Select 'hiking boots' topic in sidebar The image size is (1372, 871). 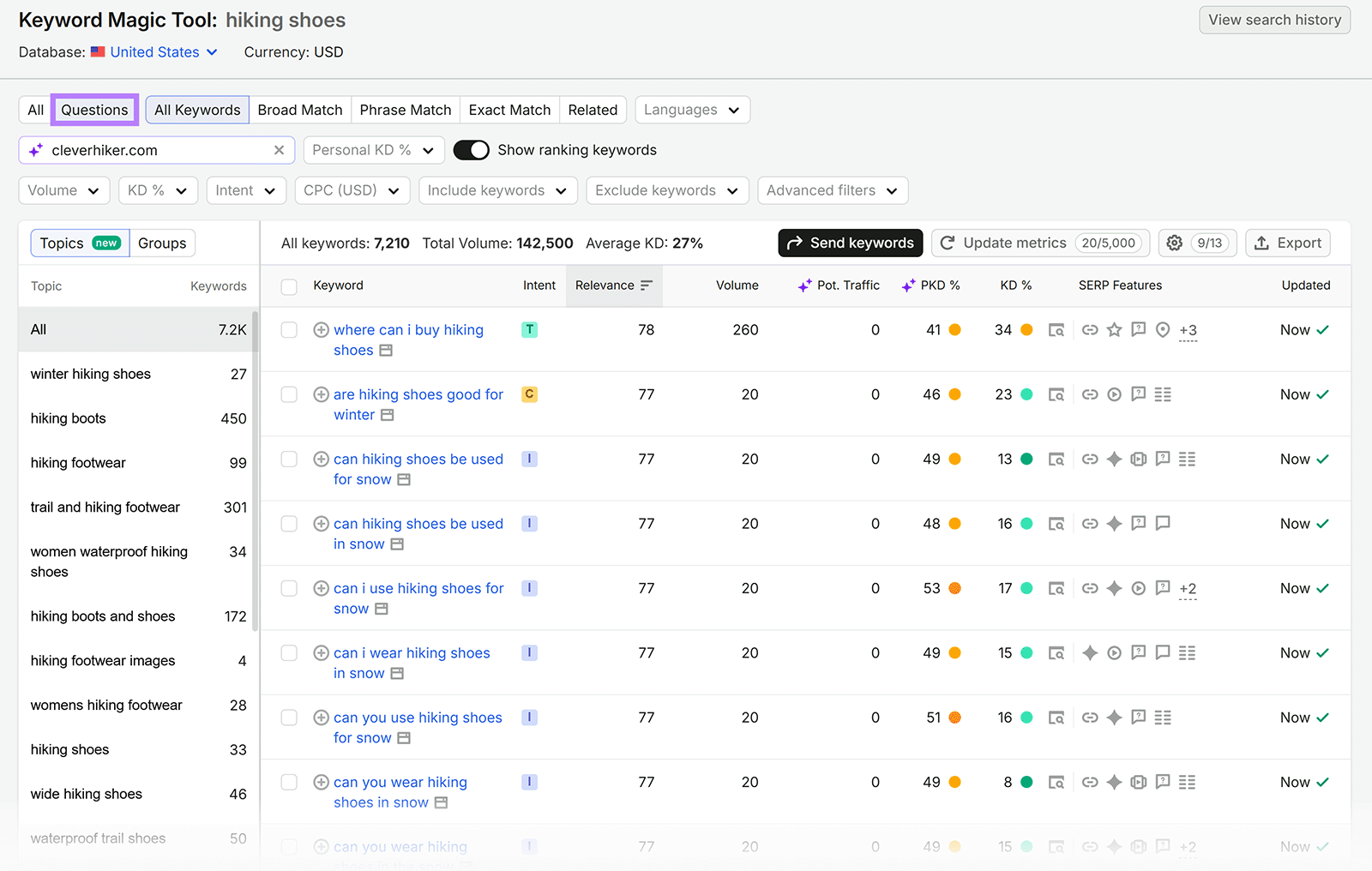(x=138, y=418)
